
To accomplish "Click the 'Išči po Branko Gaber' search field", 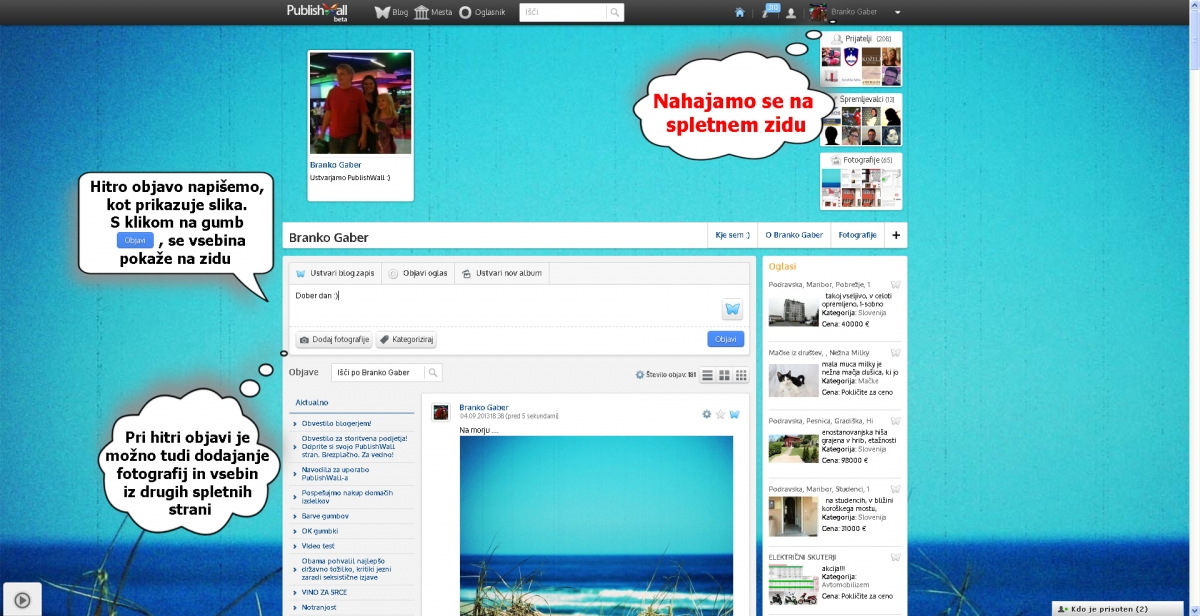I will click(378, 373).
